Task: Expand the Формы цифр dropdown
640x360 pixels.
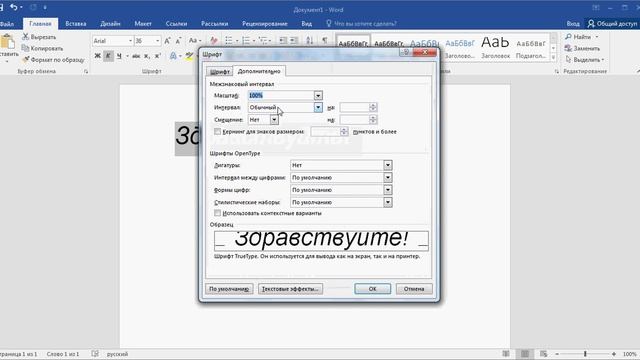Action: pos(388,190)
